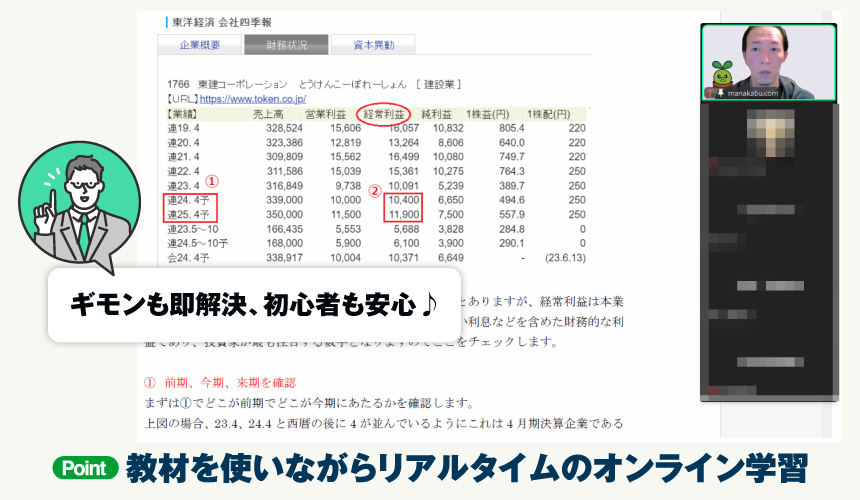Click the 売上高 column header
Viewport: 860px width, 500px height.
(x=268, y=114)
